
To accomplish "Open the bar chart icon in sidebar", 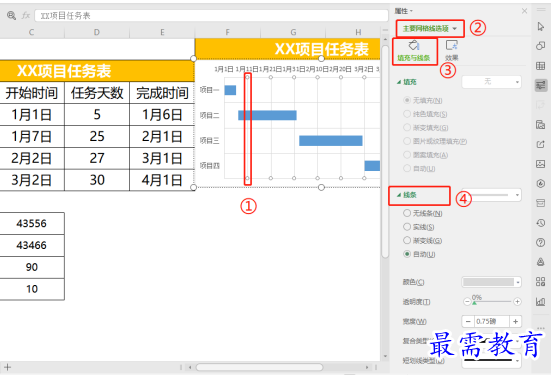I will (541, 301).
